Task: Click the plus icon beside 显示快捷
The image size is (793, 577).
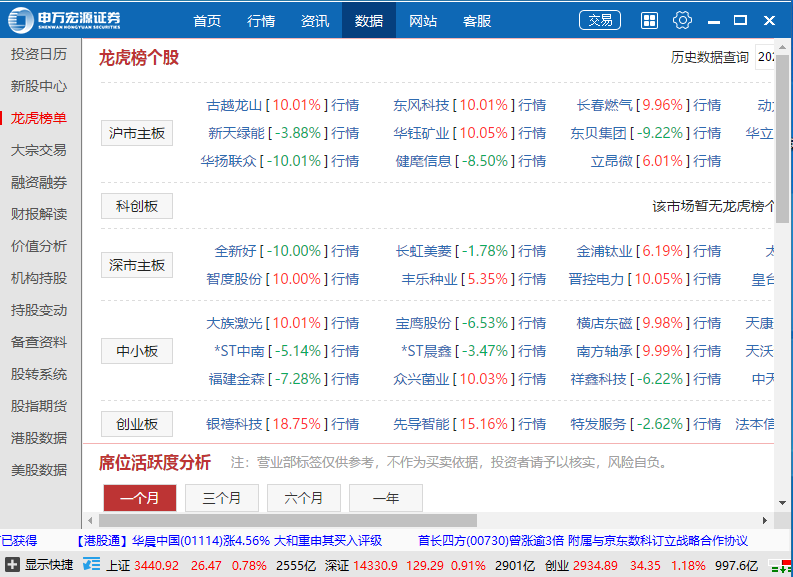Action: click(12, 564)
